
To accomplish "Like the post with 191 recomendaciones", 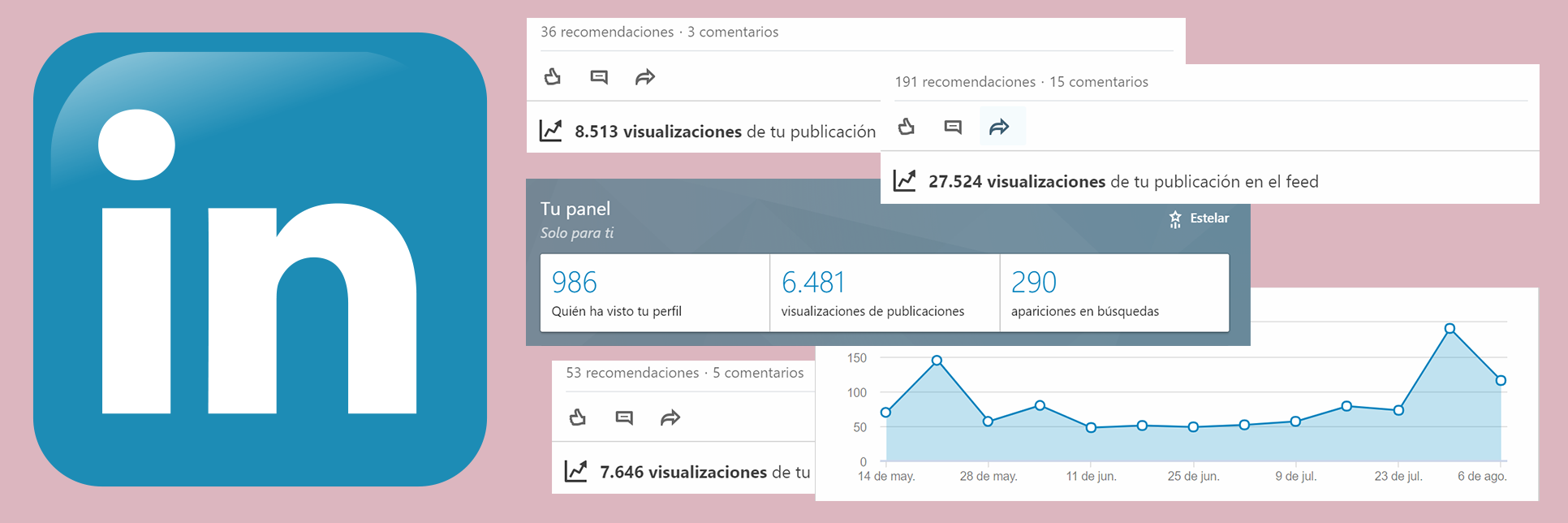I will 907,127.
